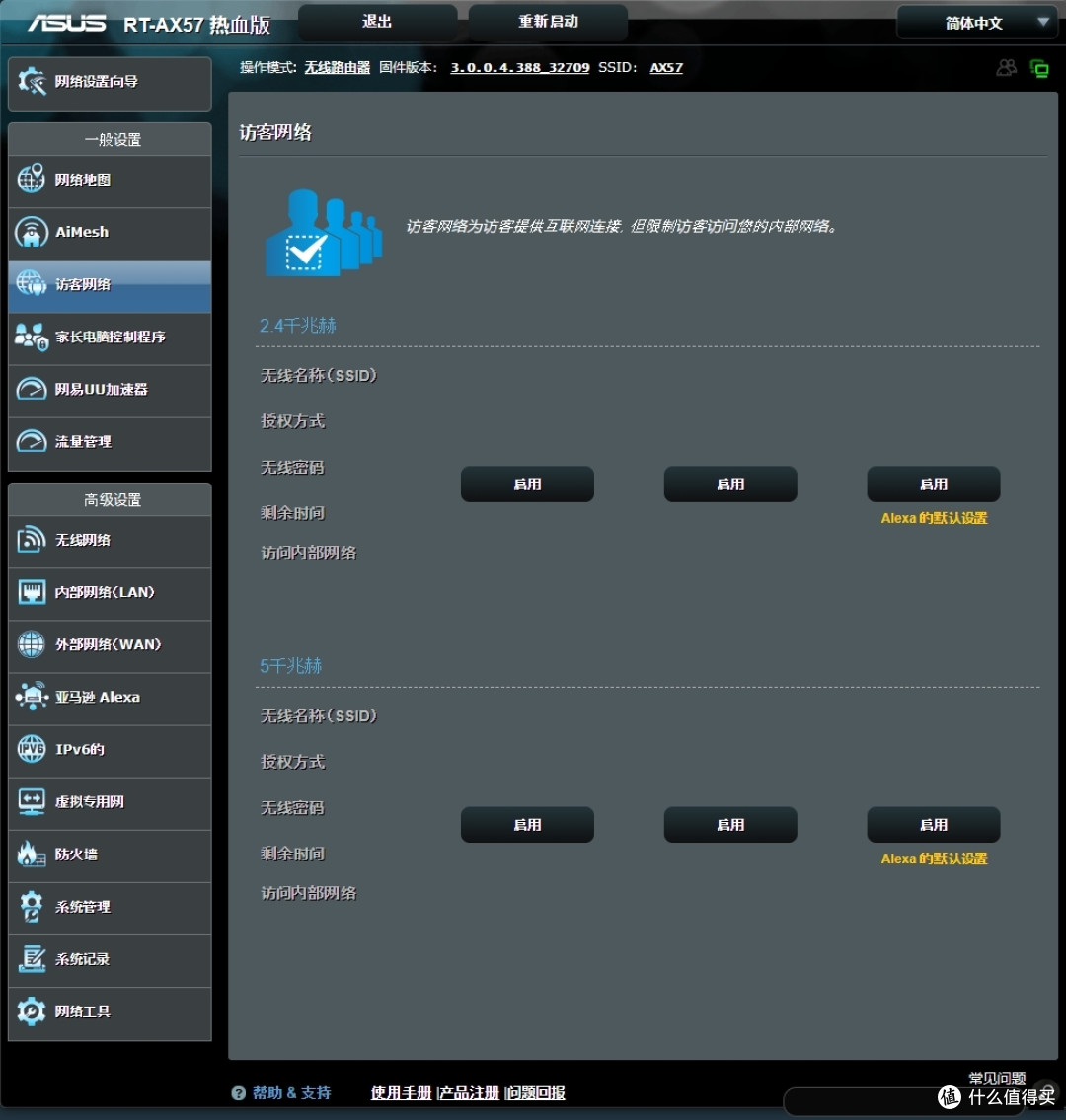Click 5GHz Alexa 的默认设置 text
This screenshot has height=1120, width=1066.
pos(934,859)
